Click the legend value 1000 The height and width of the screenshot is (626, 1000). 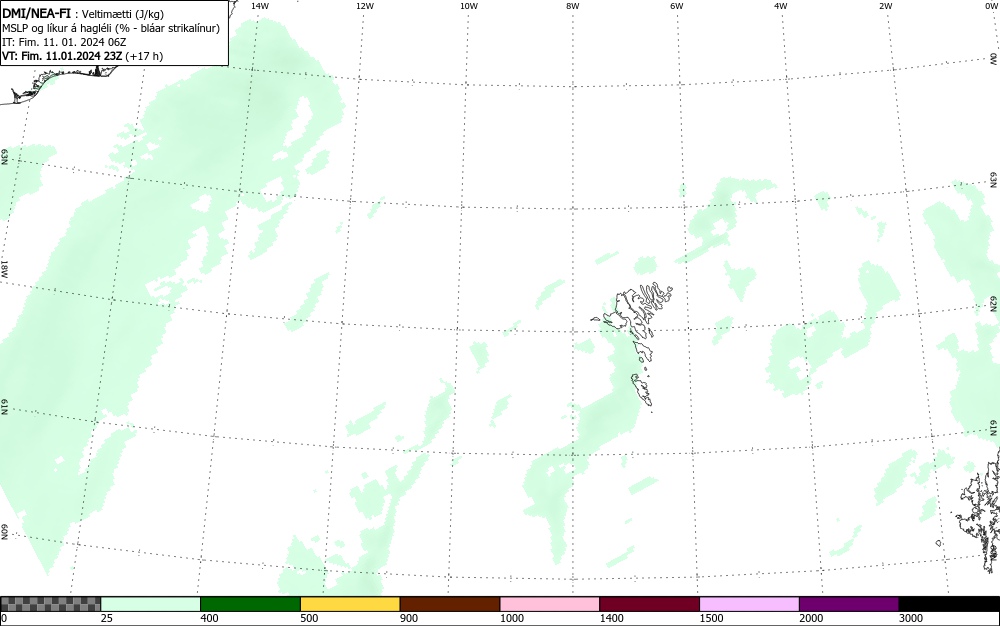tap(511, 618)
